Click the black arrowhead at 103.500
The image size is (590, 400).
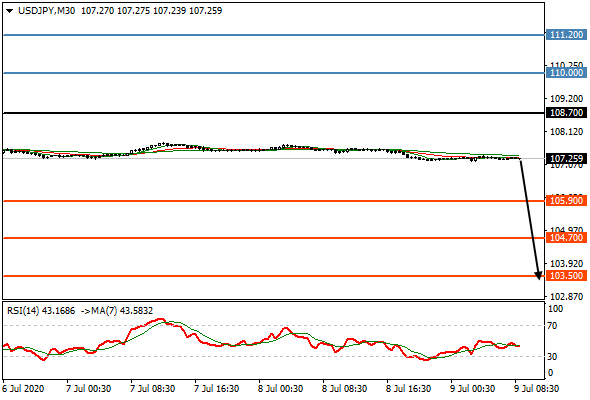[538, 276]
